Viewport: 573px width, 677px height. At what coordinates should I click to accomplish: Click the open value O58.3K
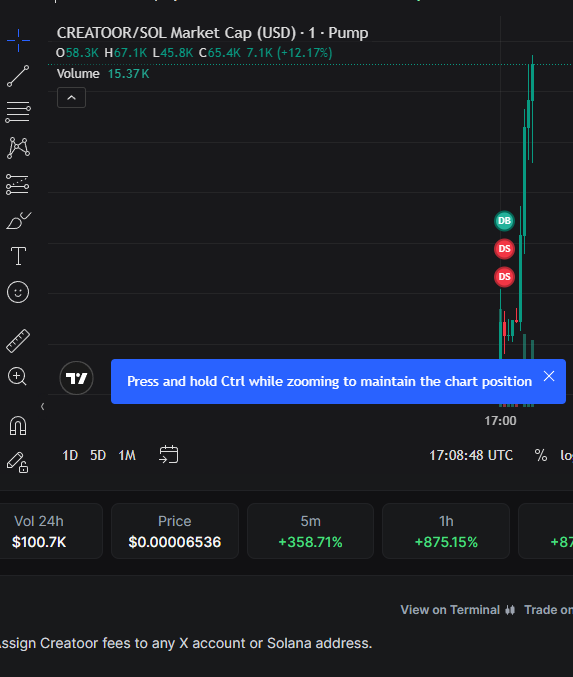tap(77, 53)
